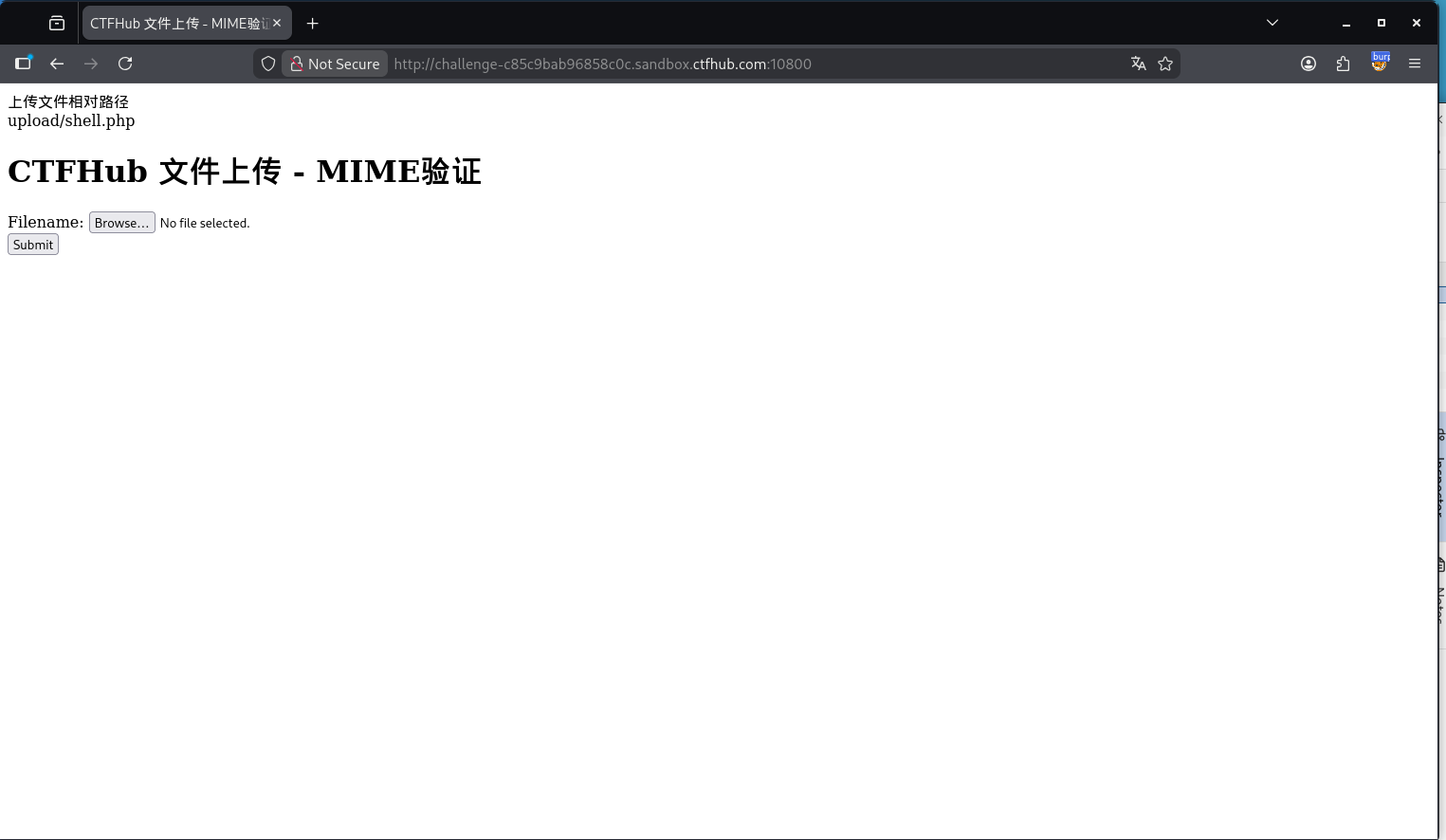Image resolution: width=1446 pixels, height=840 pixels.
Task: Reload the current page
Action: (125, 64)
